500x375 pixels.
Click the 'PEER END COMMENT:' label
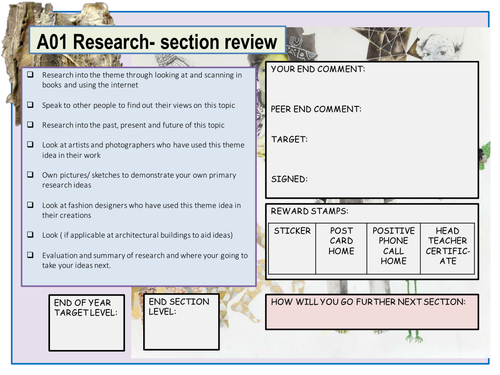click(316, 109)
